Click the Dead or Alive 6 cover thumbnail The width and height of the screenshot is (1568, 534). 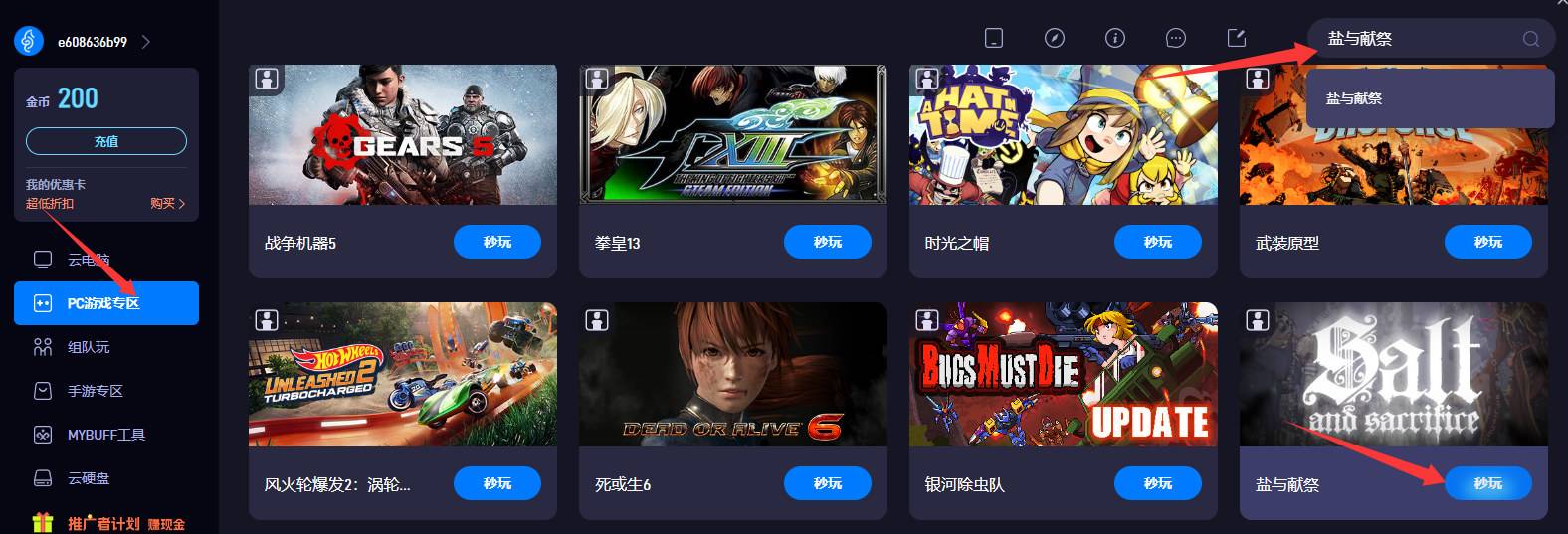tap(733, 375)
